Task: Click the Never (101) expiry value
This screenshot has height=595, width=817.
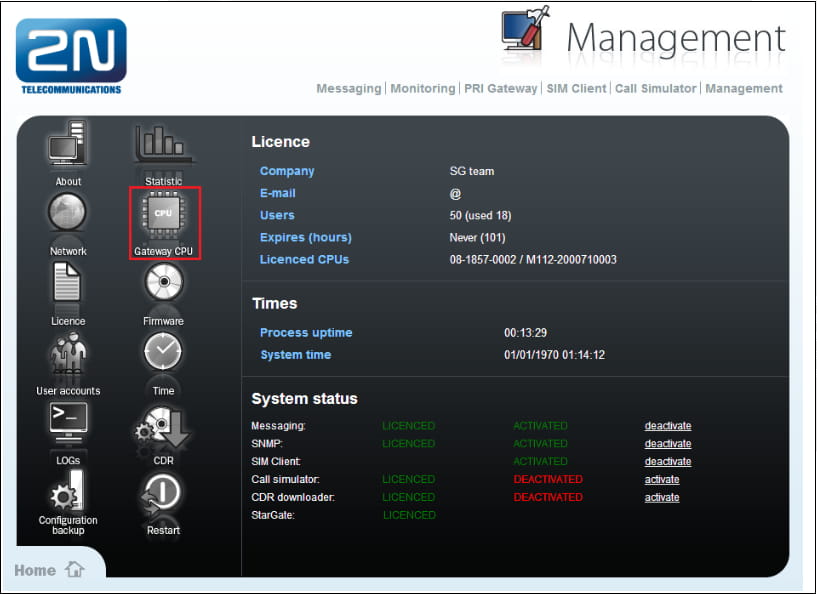Action: pyautogui.click(x=477, y=238)
